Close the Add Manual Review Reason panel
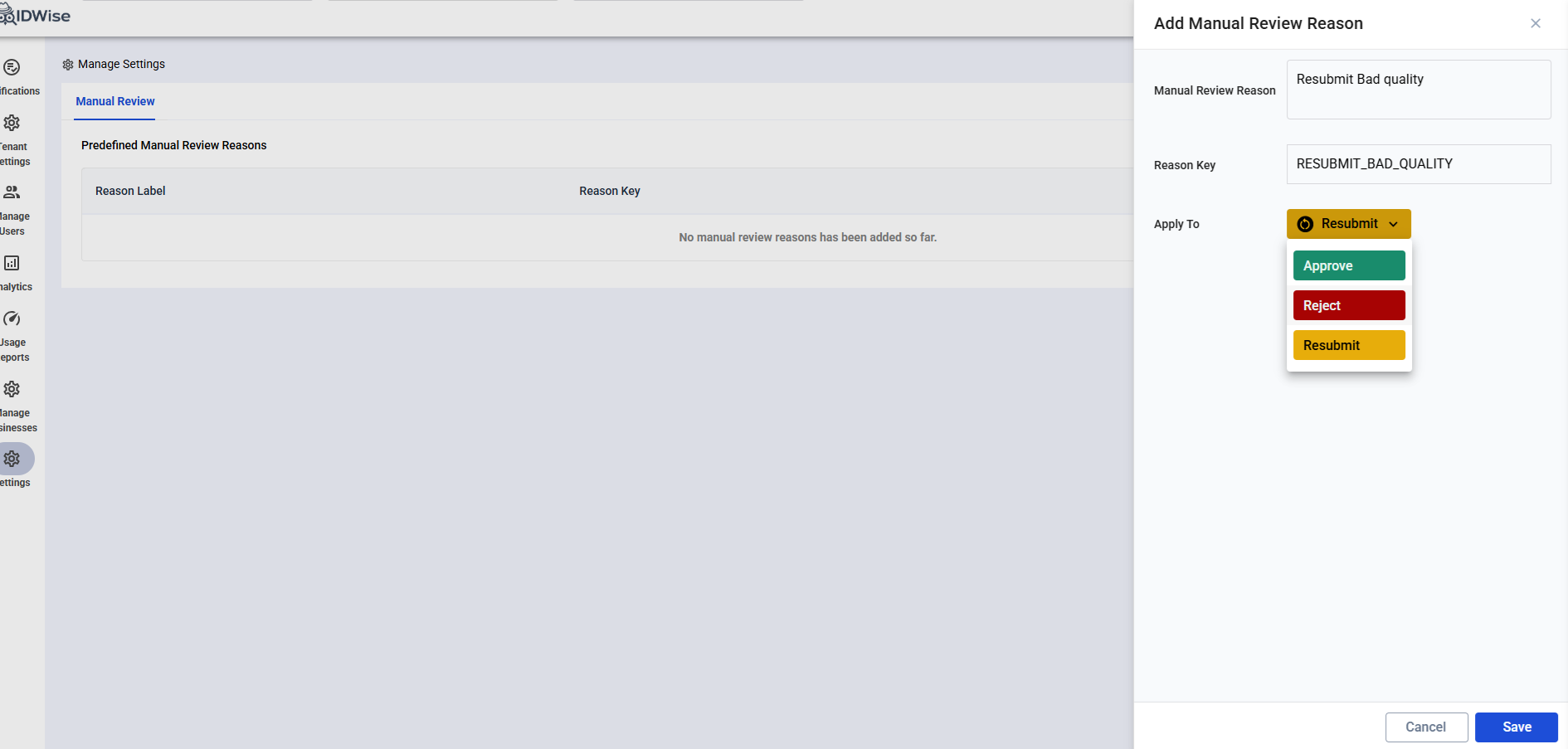This screenshot has height=749, width=1568. click(x=1536, y=23)
